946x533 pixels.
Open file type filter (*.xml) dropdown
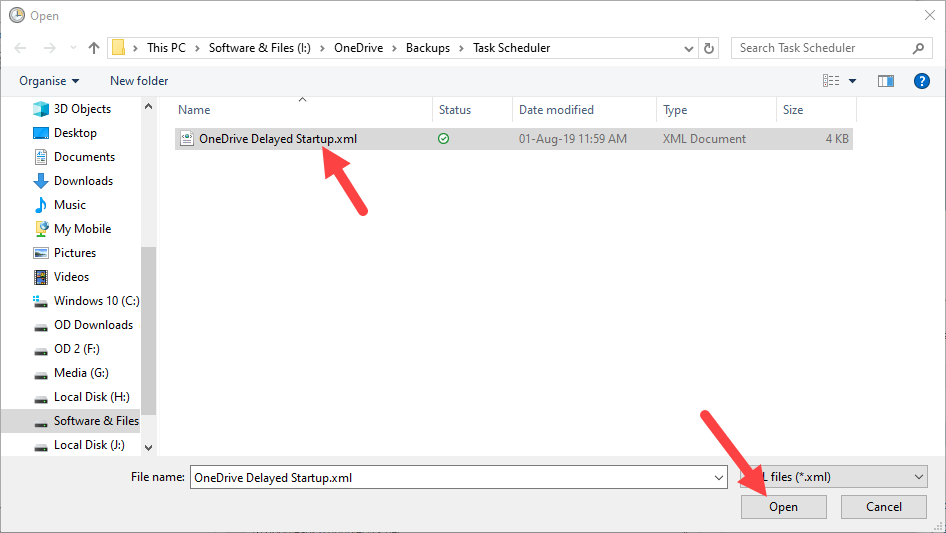[x=833, y=477]
